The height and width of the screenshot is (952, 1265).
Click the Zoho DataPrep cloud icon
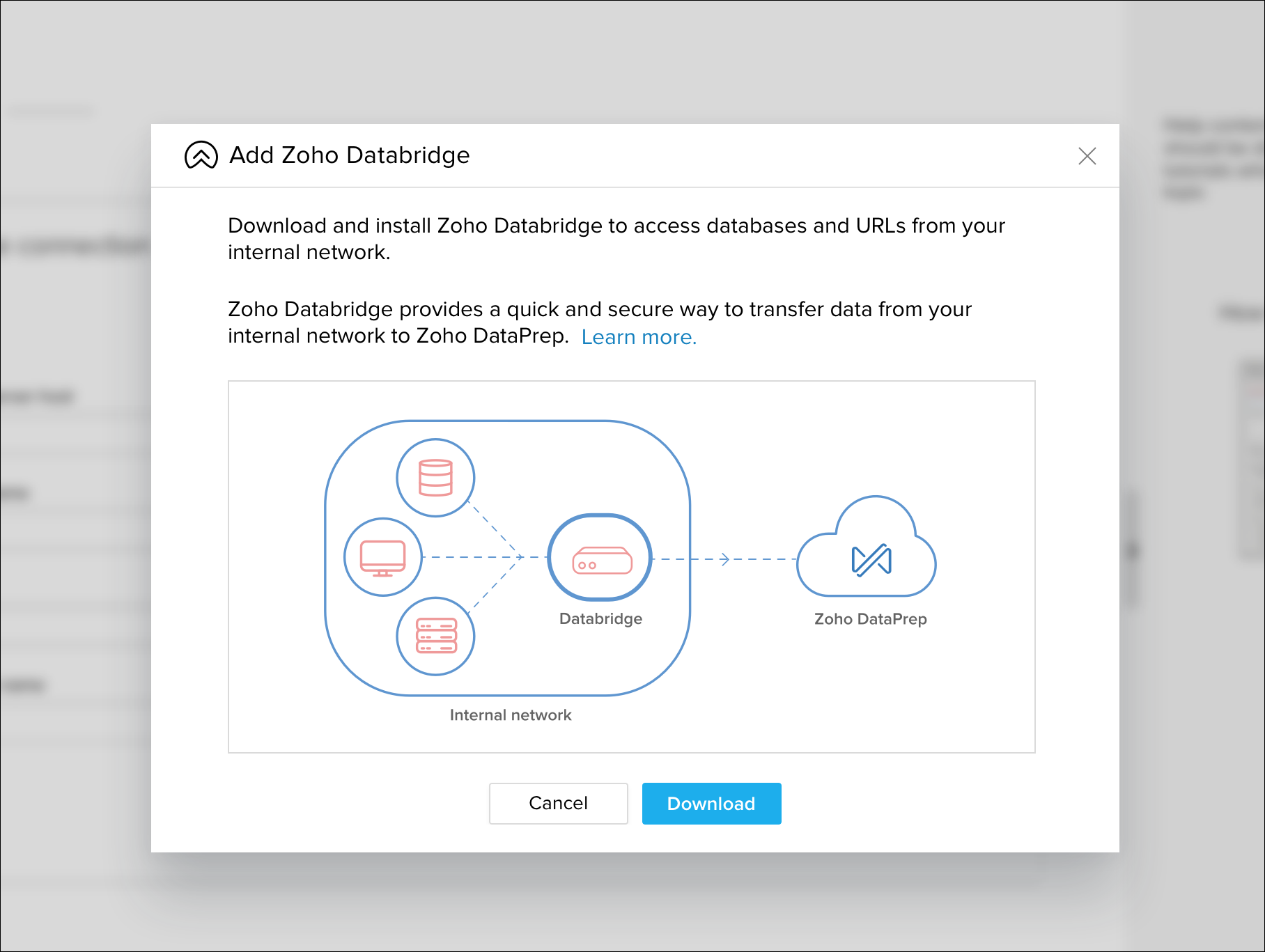click(867, 547)
